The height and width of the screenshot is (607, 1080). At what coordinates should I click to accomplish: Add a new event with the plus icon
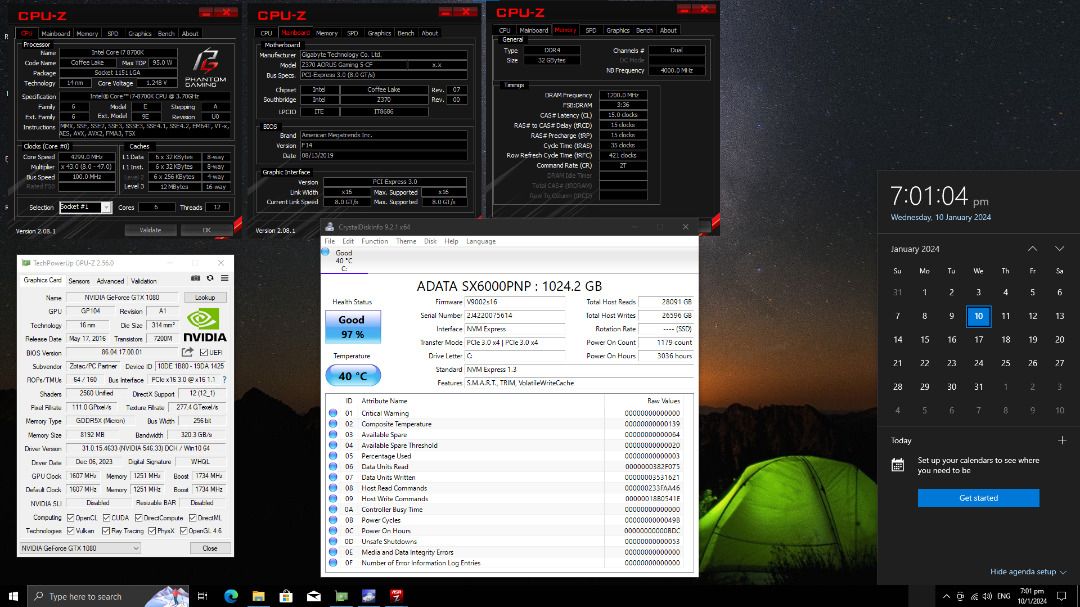(x=1061, y=440)
